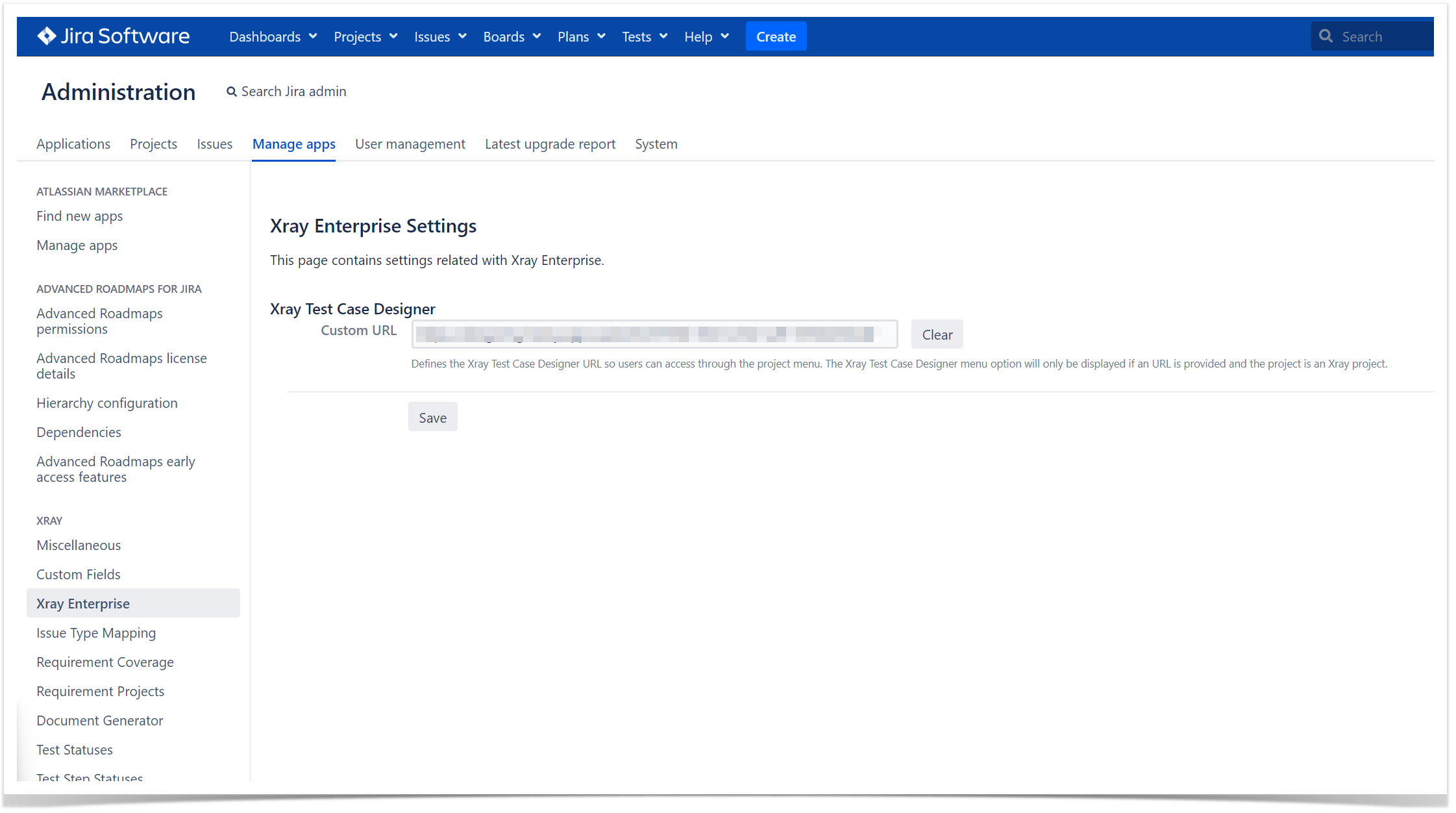
Task: Open Search Jira admin
Action: coord(286,92)
